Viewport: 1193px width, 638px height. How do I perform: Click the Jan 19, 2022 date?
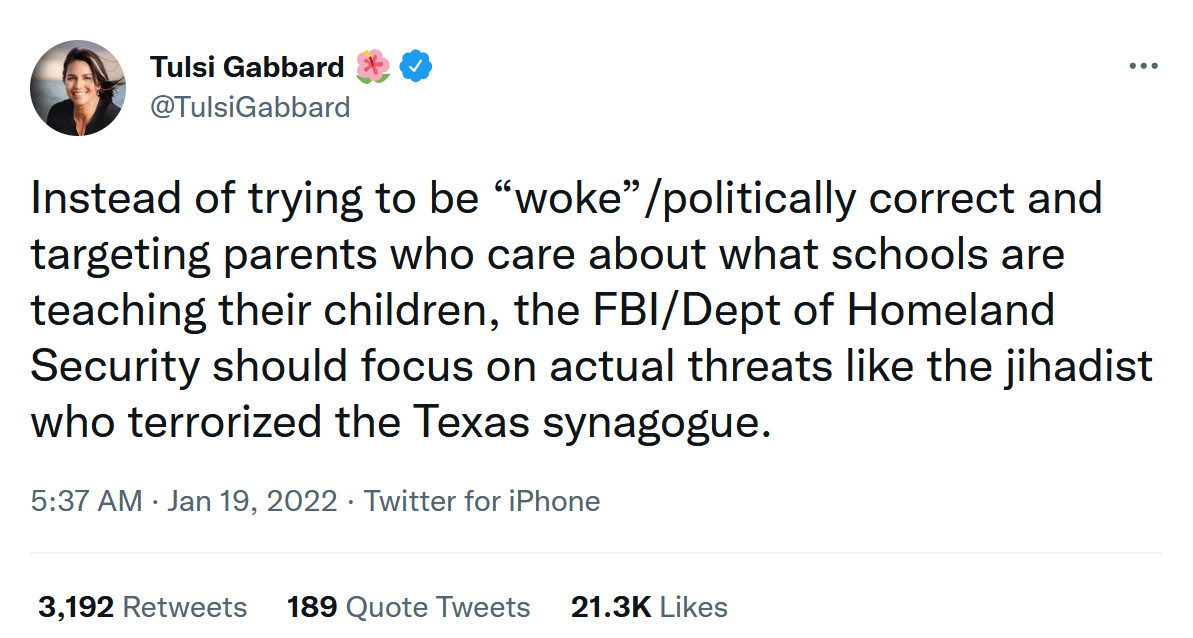pos(251,501)
